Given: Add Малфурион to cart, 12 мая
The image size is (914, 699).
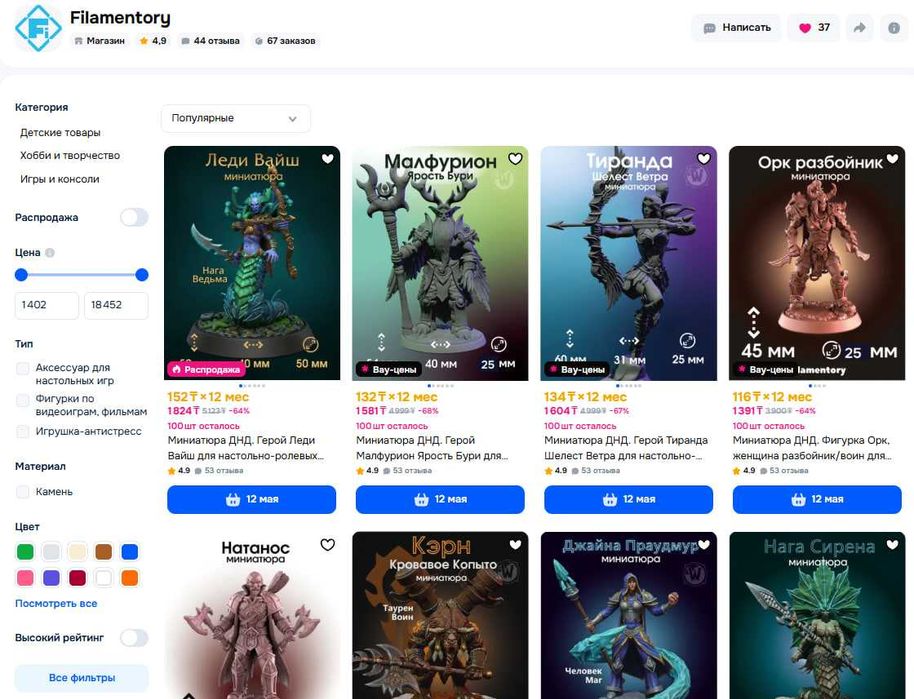Looking at the screenshot, I should (x=440, y=500).
